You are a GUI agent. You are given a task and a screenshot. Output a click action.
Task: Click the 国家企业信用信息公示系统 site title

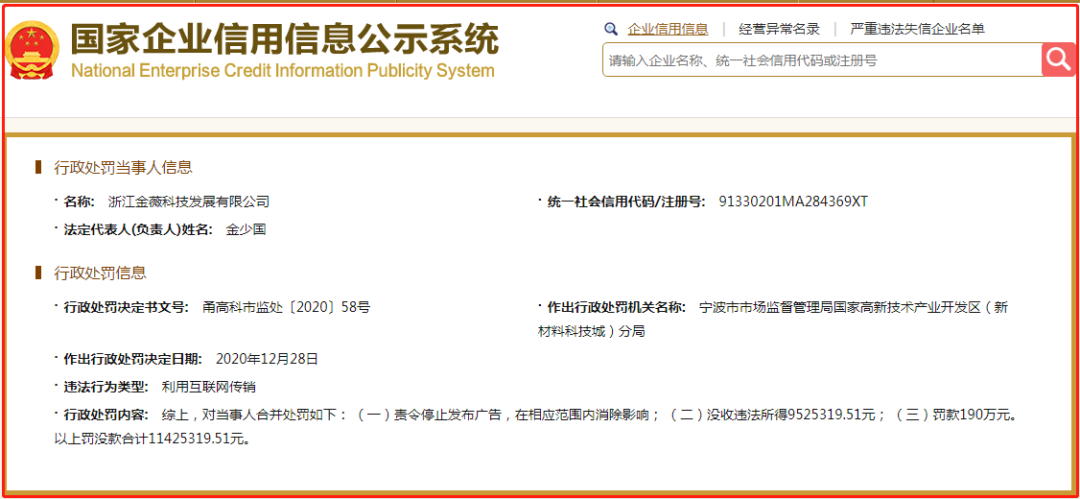tap(284, 39)
